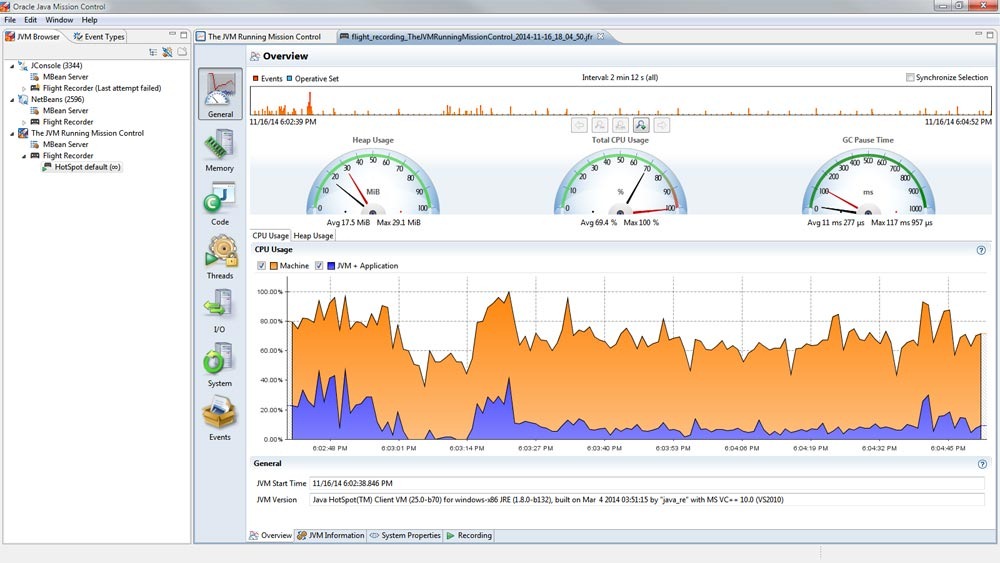Click the blue Operative Set legend swatch
This screenshot has height=563, width=1000.
point(290,78)
